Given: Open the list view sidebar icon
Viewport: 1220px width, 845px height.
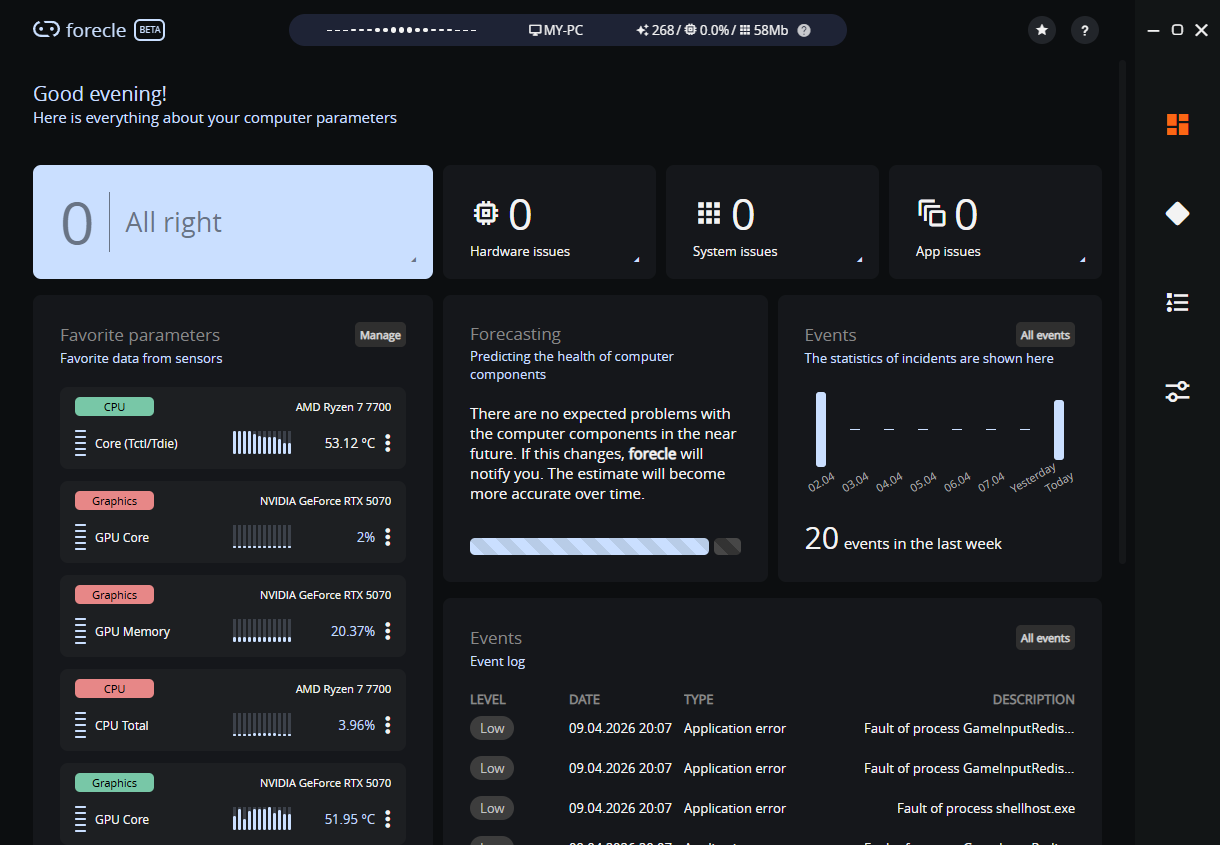Looking at the screenshot, I should [x=1177, y=302].
